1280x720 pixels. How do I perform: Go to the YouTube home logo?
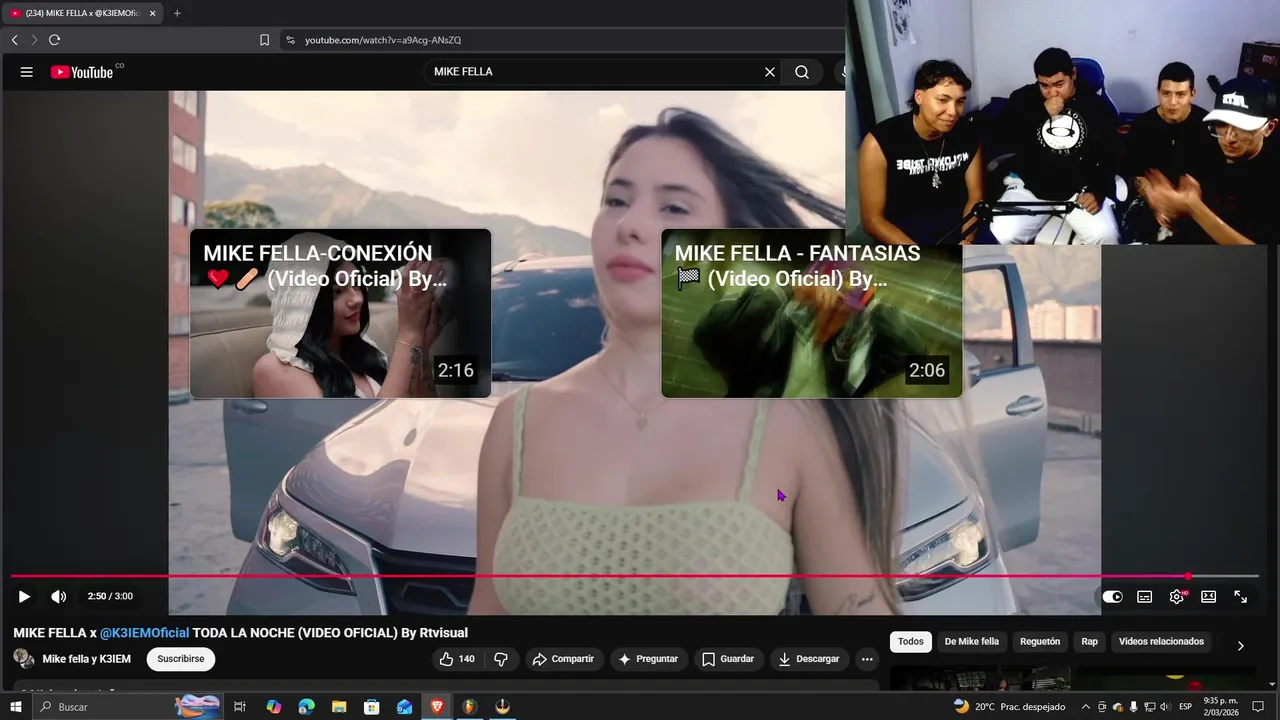(82, 72)
